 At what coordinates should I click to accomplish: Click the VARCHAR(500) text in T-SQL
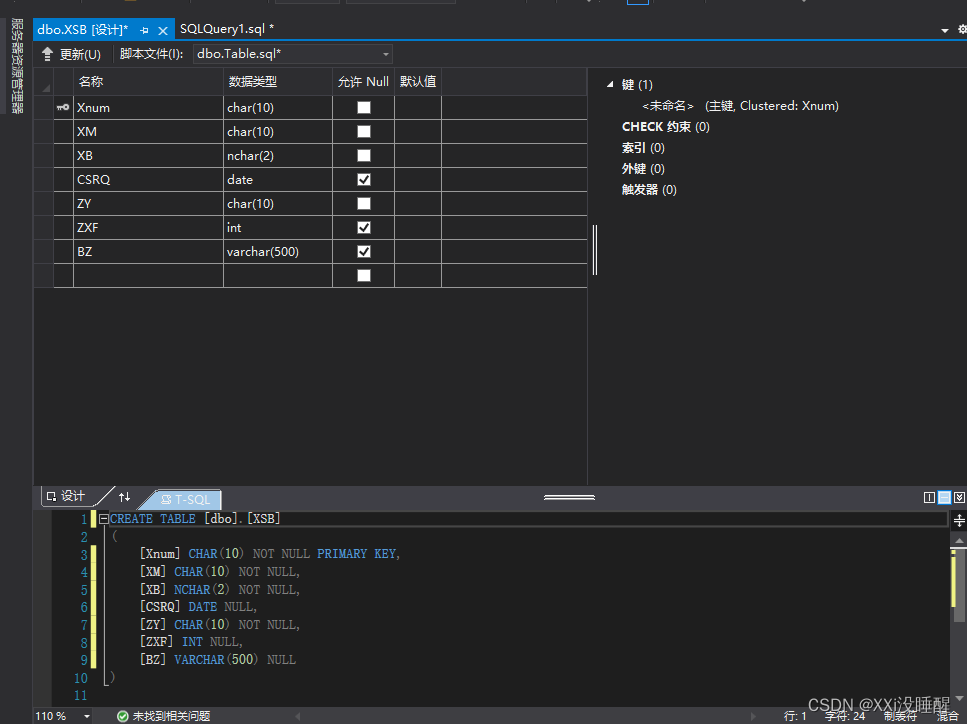click(216, 660)
